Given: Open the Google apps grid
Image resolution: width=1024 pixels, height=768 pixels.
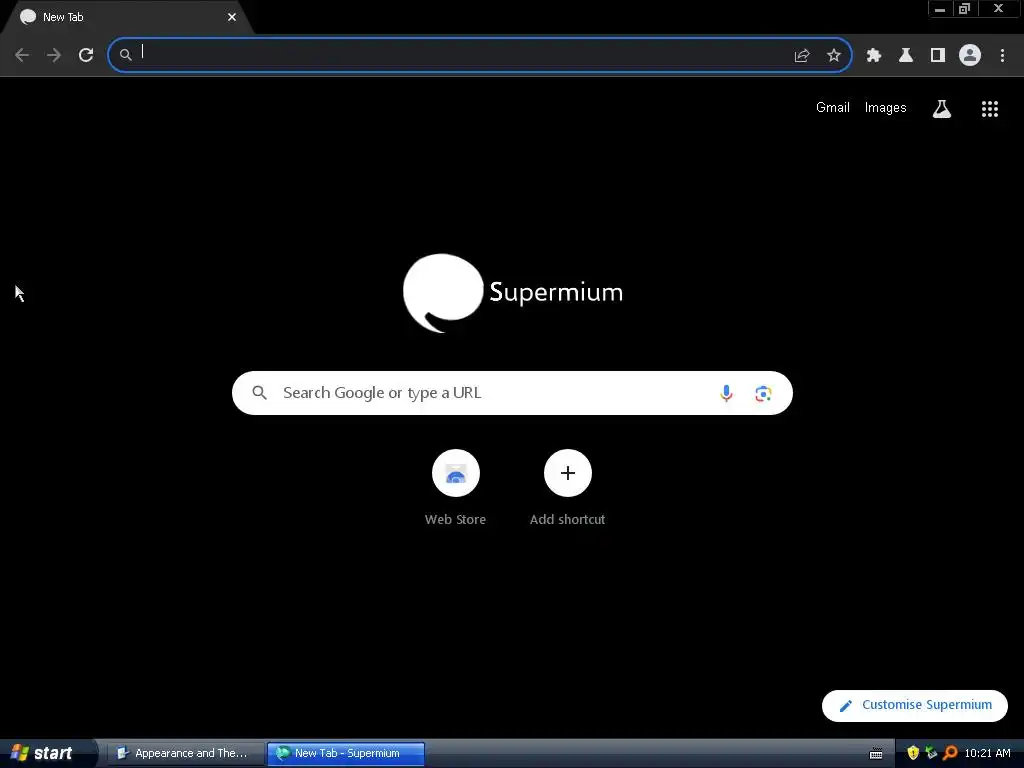Looking at the screenshot, I should [x=989, y=108].
